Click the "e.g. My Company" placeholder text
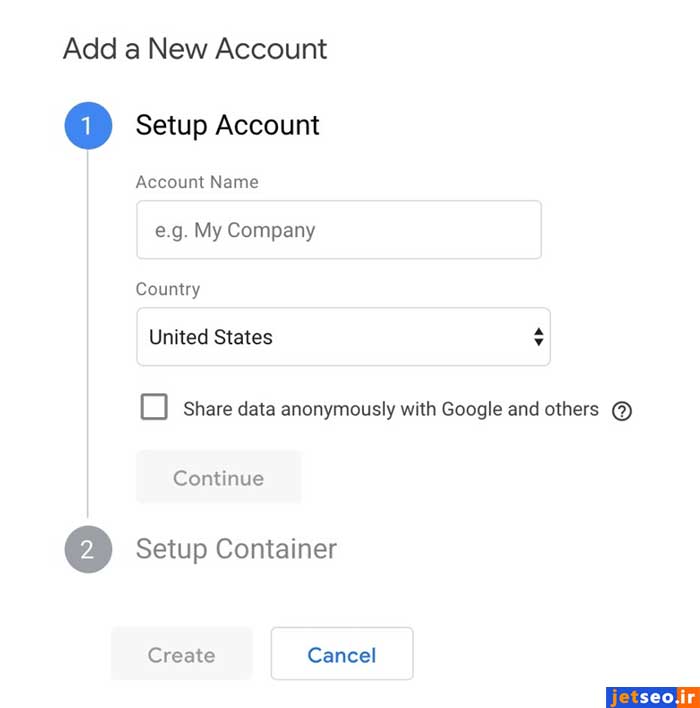Viewport: 700px width, 708px height. coord(235,230)
